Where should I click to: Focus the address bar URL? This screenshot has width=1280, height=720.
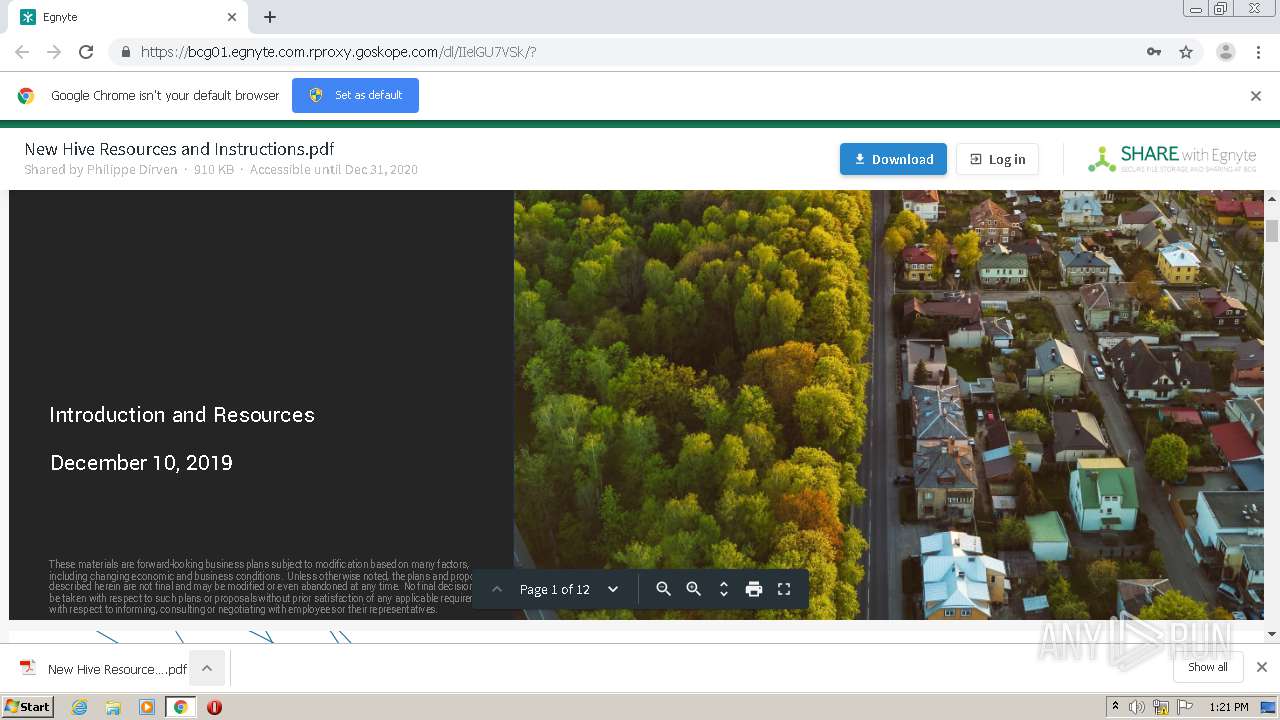pos(338,52)
